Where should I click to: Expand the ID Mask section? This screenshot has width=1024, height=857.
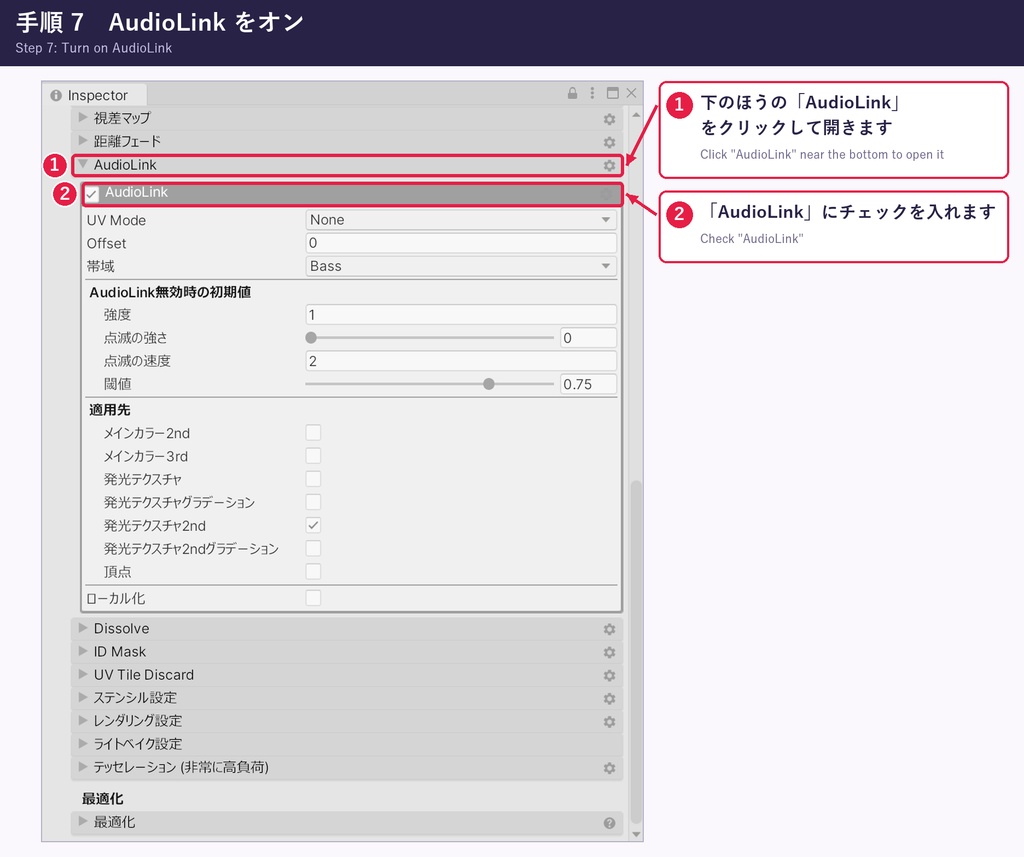(x=83, y=651)
